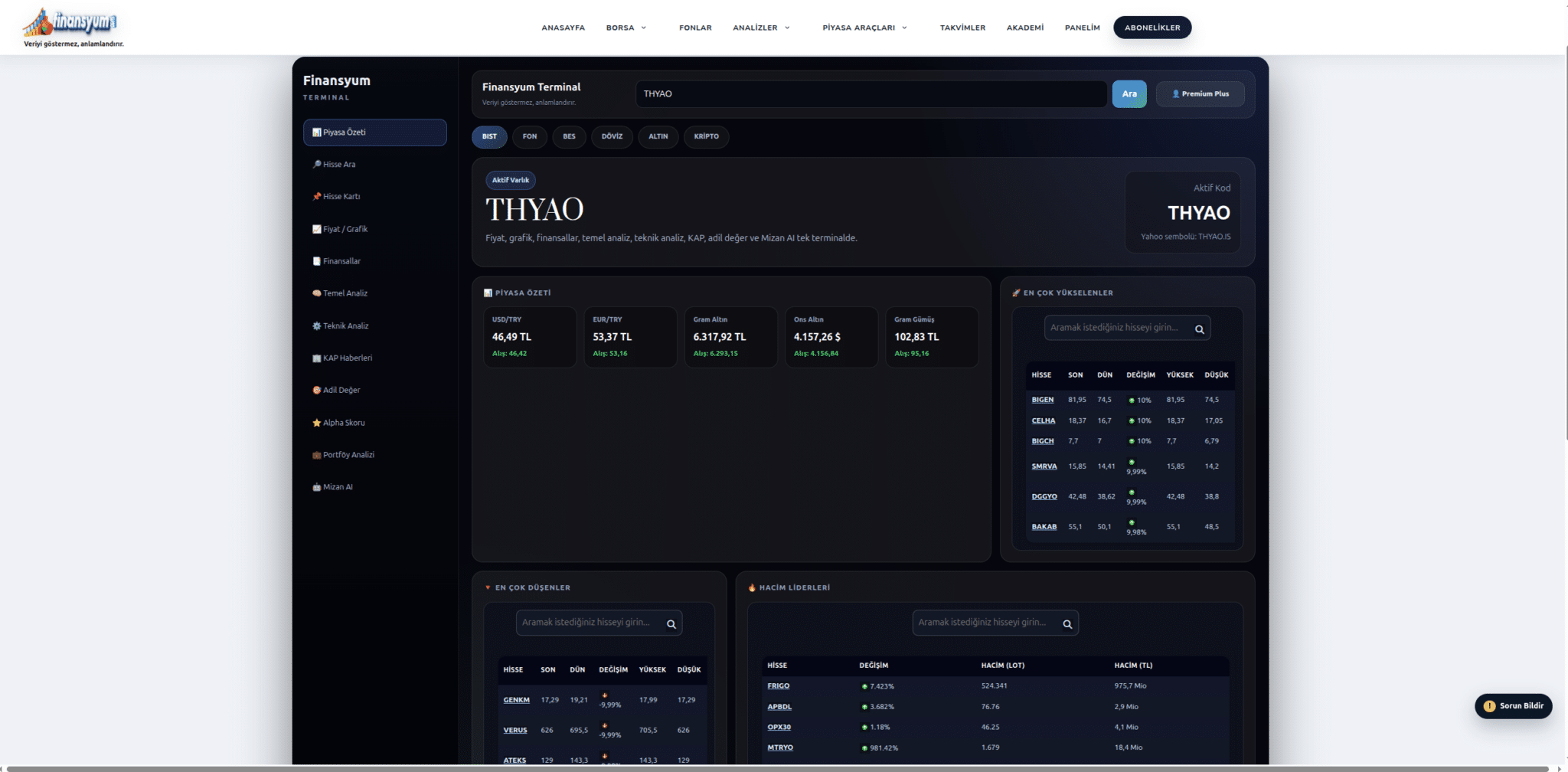
Task: Click the HACİM (TL) column header
Action: pos(1133,666)
